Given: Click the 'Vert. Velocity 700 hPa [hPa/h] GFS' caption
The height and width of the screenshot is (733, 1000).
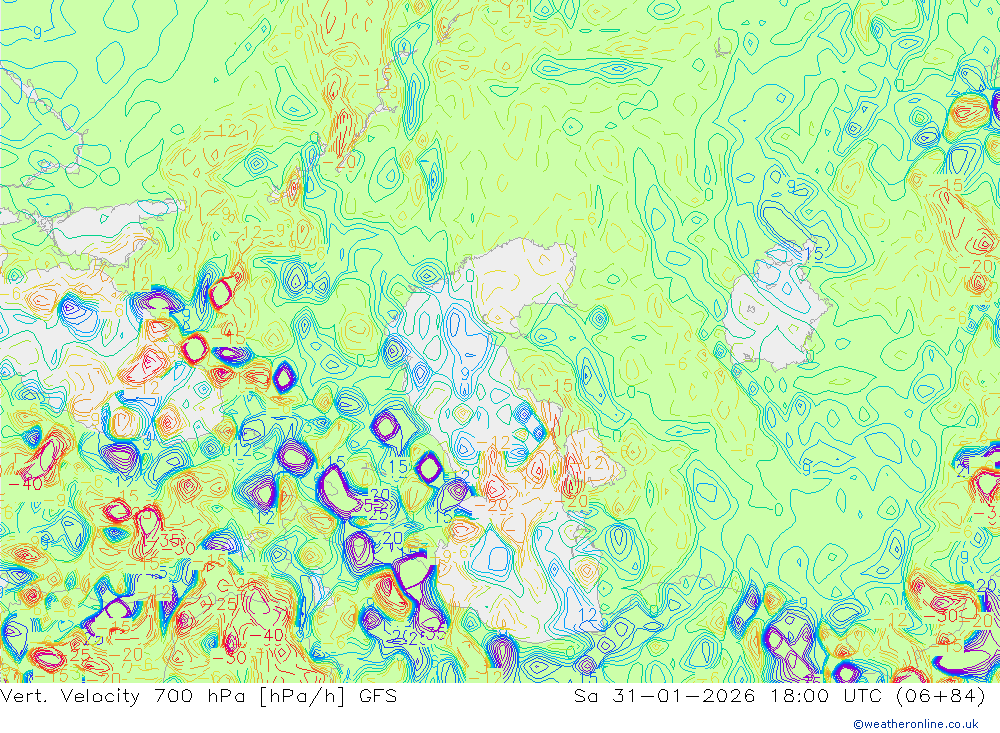Looking at the screenshot, I should tap(198, 696).
